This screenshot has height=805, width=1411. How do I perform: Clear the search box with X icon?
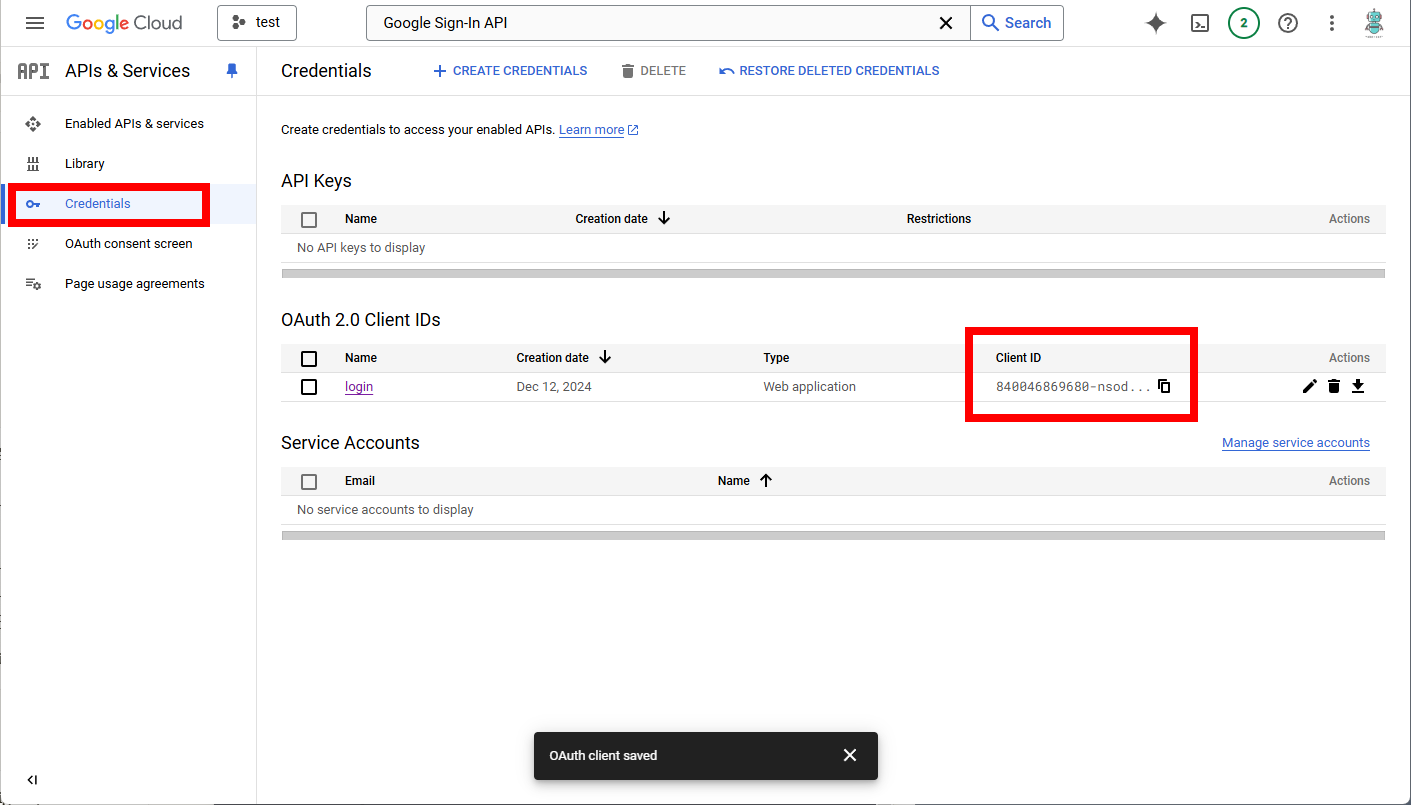tap(945, 23)
